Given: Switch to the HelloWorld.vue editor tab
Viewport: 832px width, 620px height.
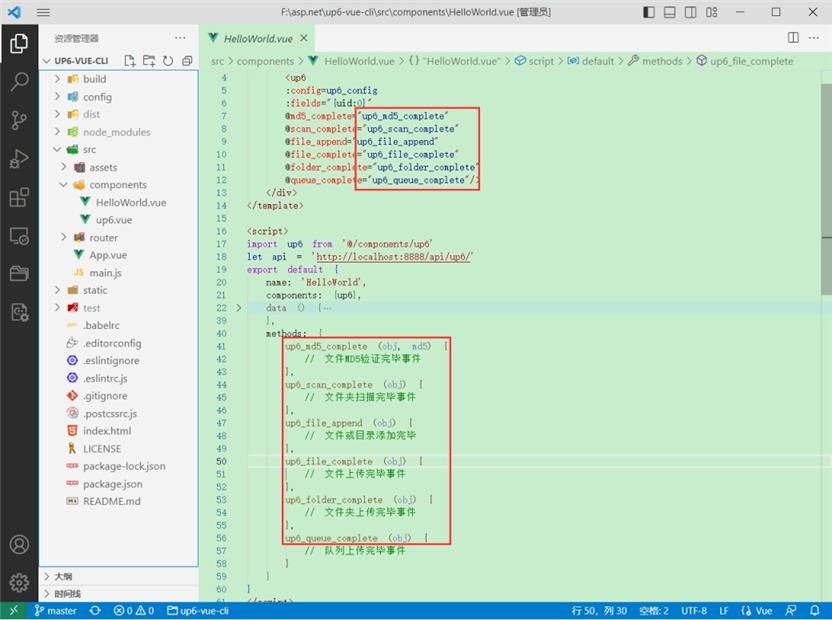Looking at the screenshot, I should pos(259,36).
